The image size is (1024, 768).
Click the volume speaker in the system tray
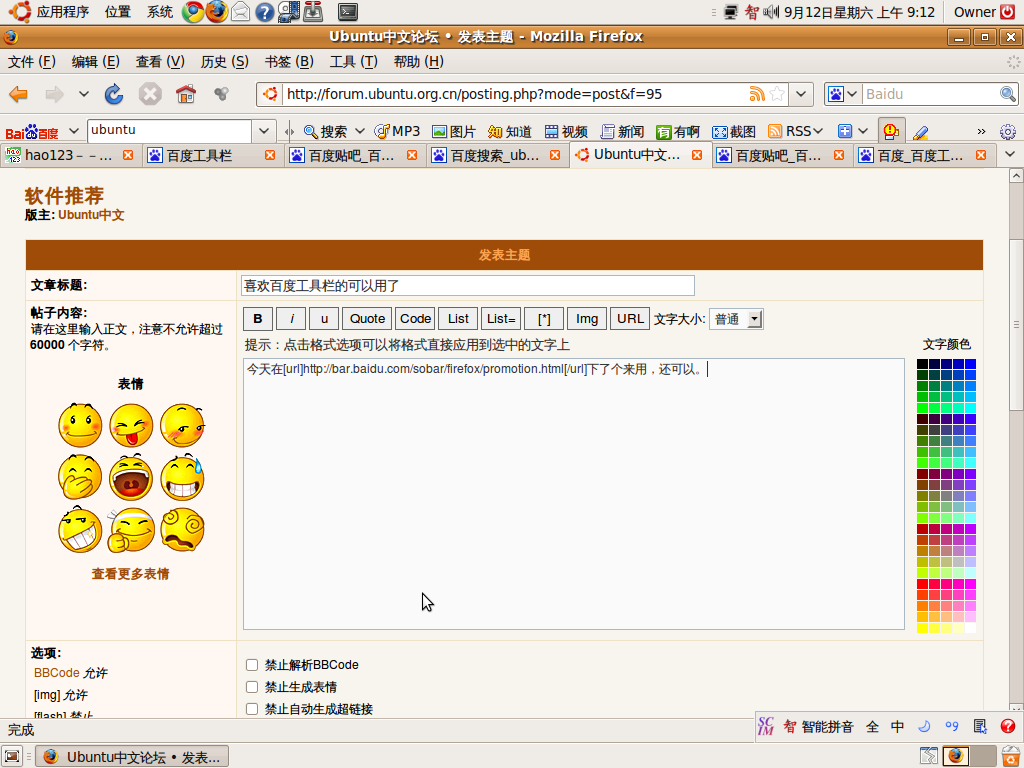point(771,12)
